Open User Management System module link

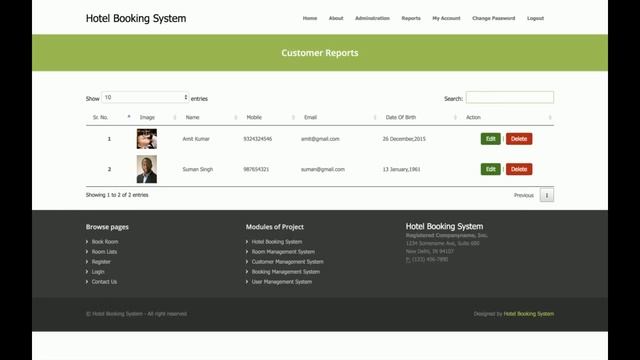[282, 282]
